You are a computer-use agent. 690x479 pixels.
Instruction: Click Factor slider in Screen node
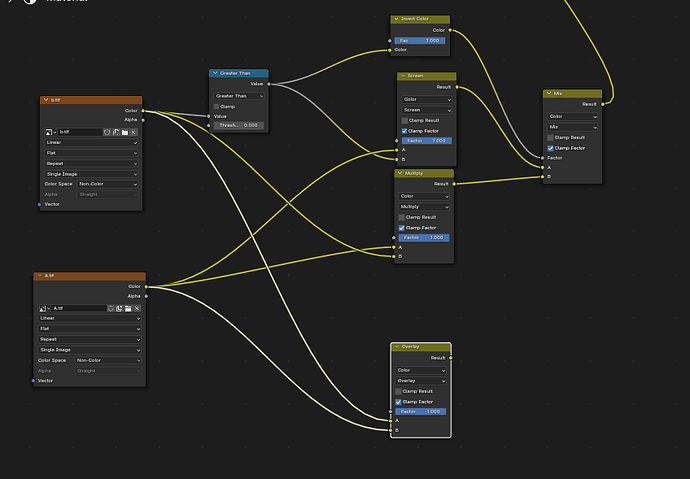pos(427,141)
